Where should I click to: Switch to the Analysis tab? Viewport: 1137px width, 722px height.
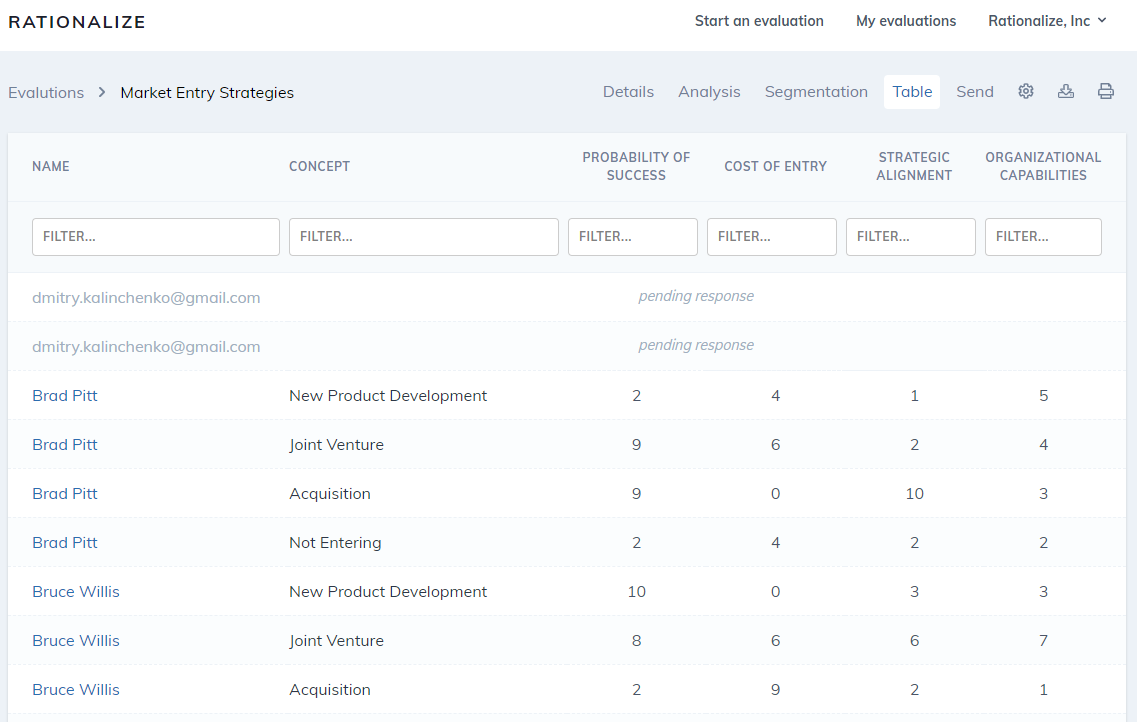coord(709,92)
